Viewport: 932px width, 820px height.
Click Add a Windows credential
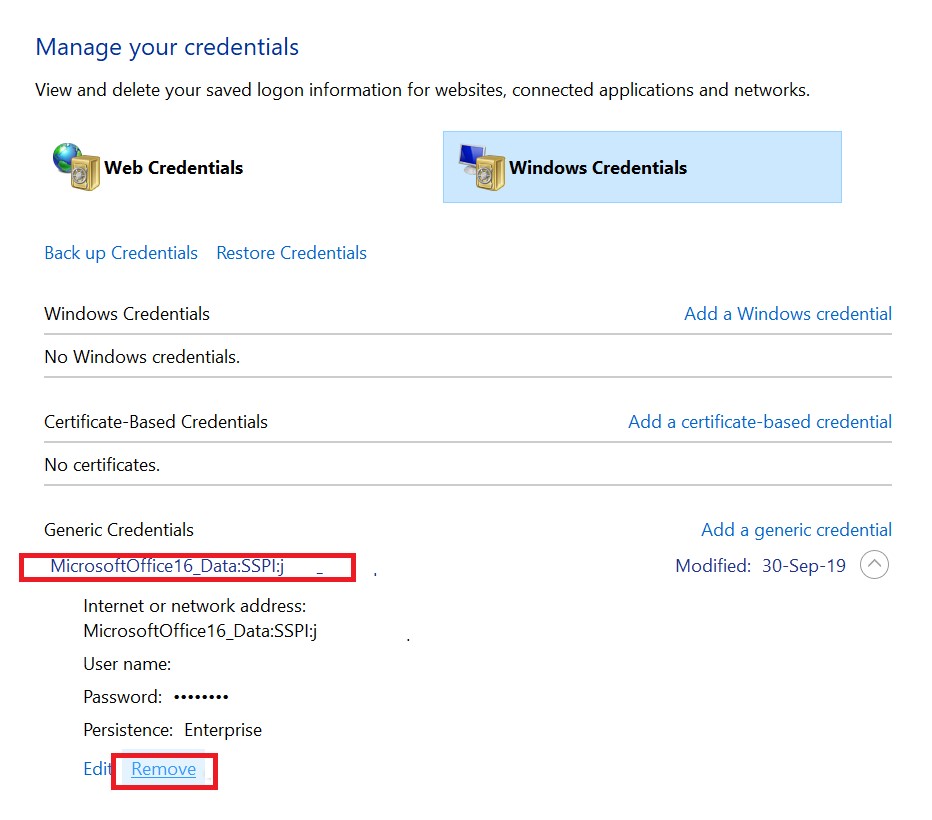pos(788,314)
